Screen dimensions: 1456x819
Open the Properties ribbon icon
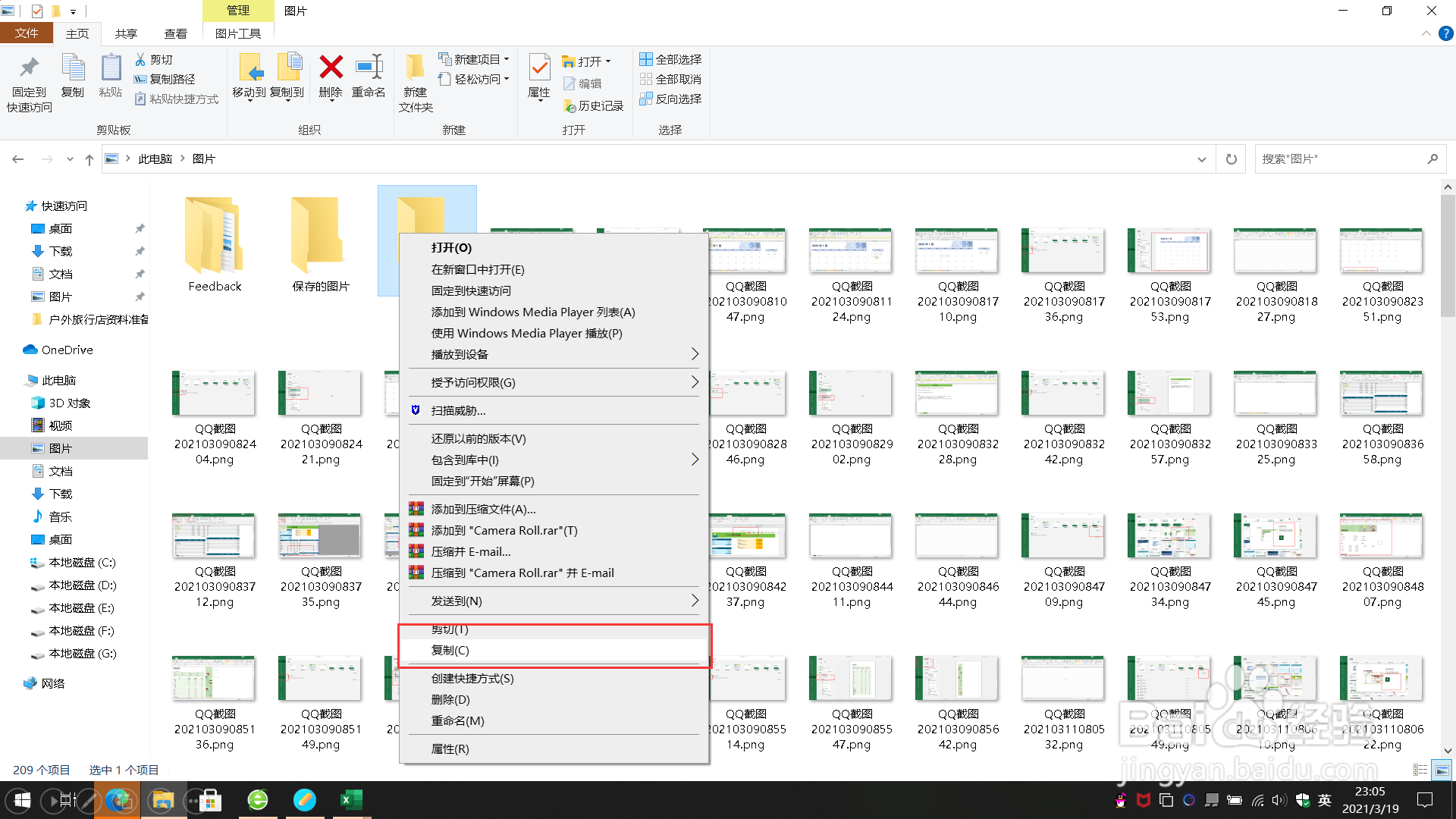[539, 68]
